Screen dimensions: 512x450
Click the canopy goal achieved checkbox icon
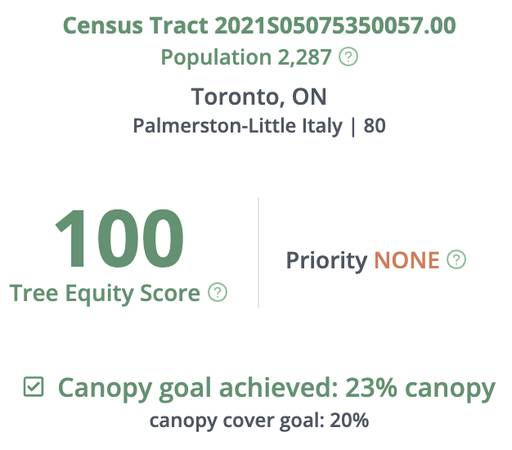(34, 387)
